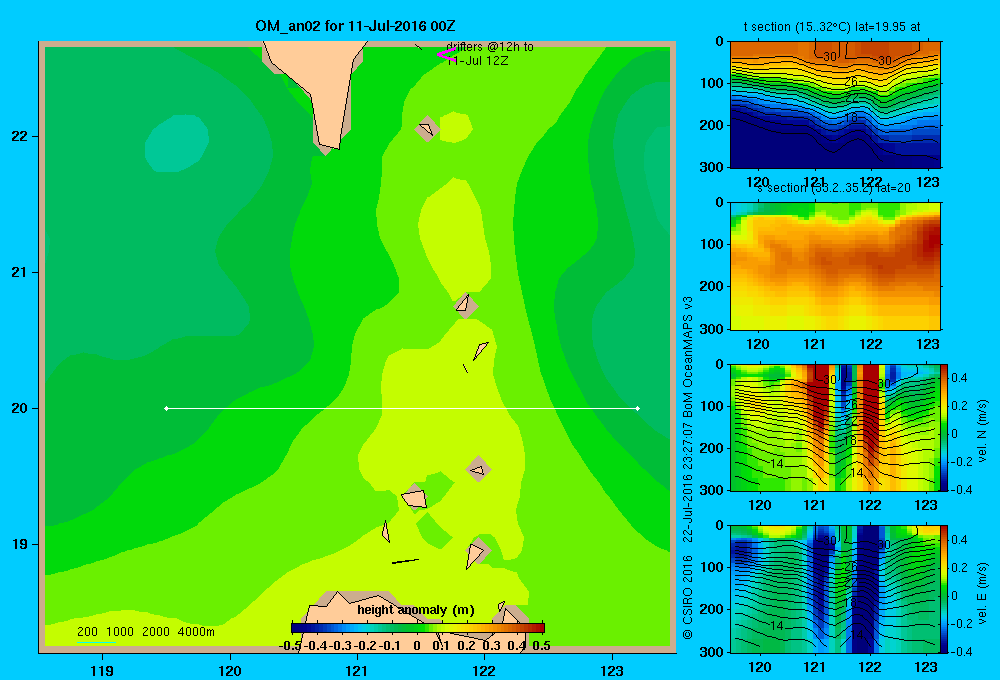Screen dimensions: 1000x680
Task: Click the "drifters @12h to" annotation text
Action: tap(490, 47)
